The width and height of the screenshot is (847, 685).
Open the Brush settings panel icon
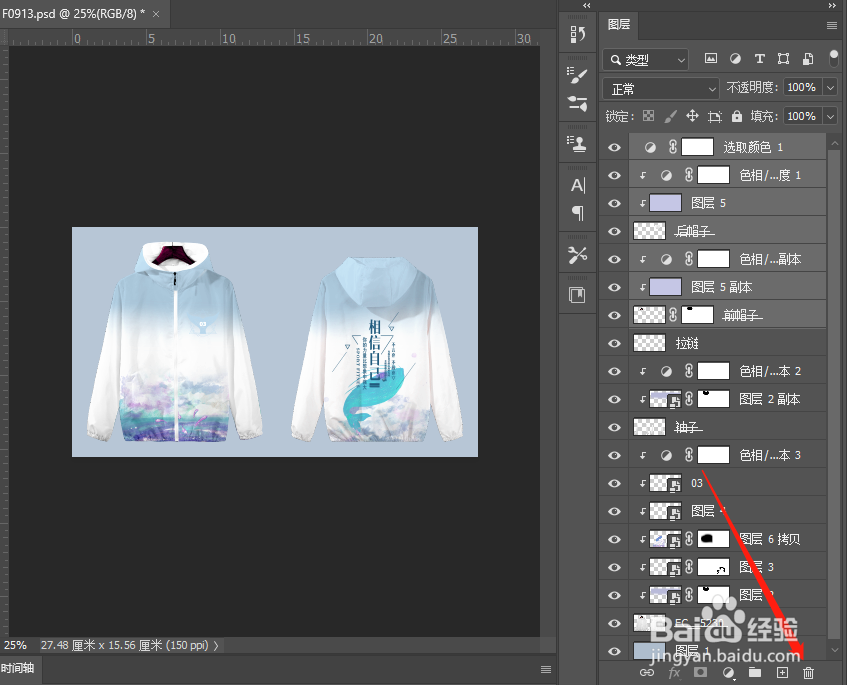pyautogui.click(x=577, y=75)
